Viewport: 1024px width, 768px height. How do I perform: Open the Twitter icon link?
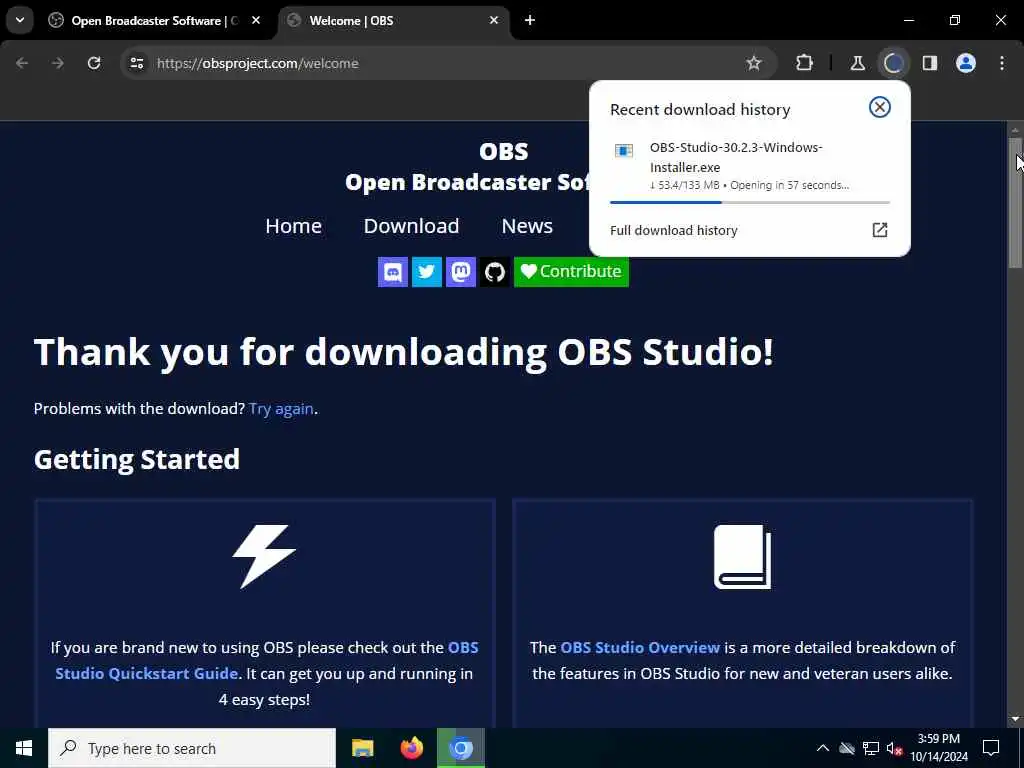pyautogui.click(x=426, y=272)
